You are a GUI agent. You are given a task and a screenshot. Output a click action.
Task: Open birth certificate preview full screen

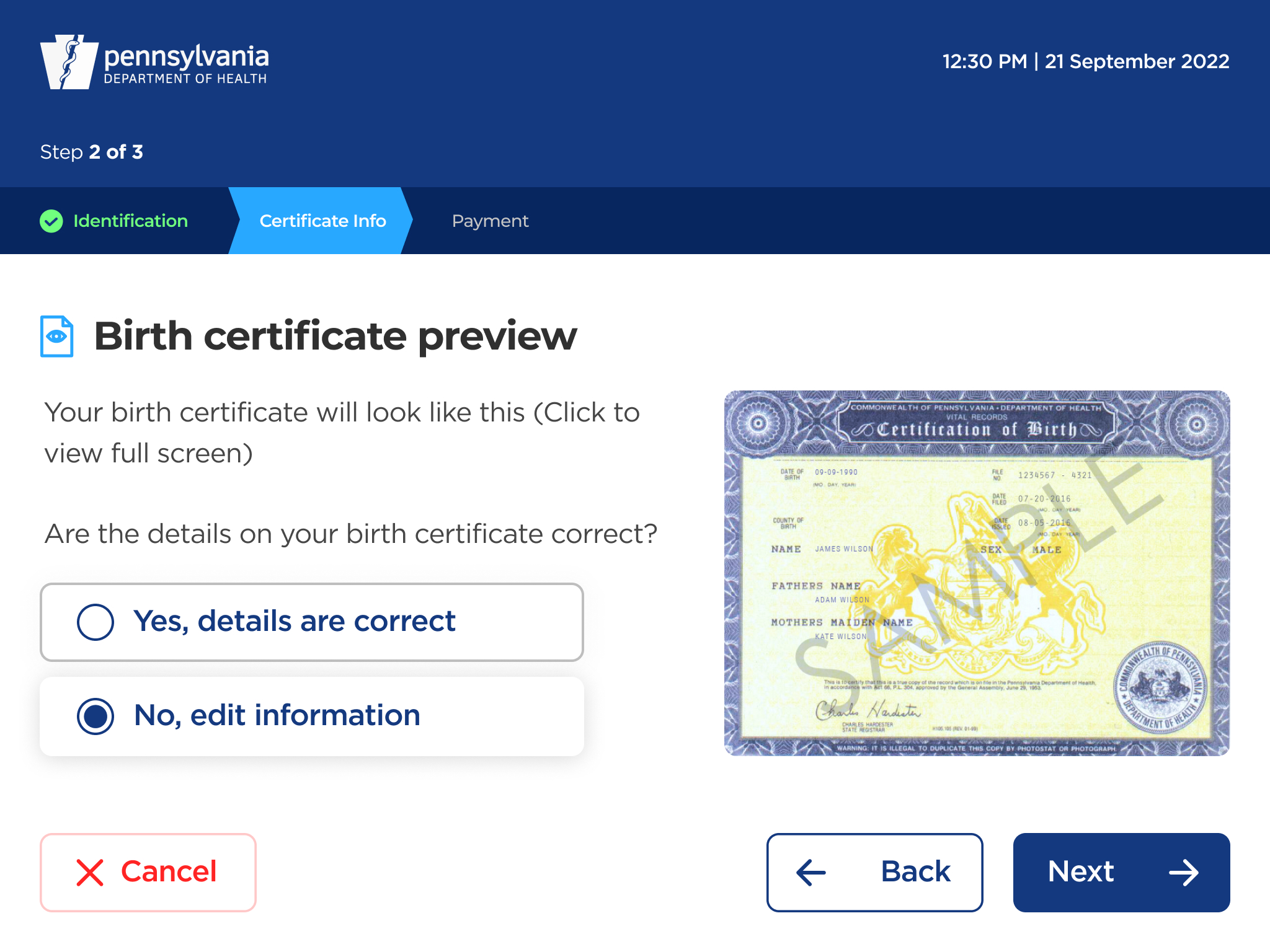click(977, 573)
